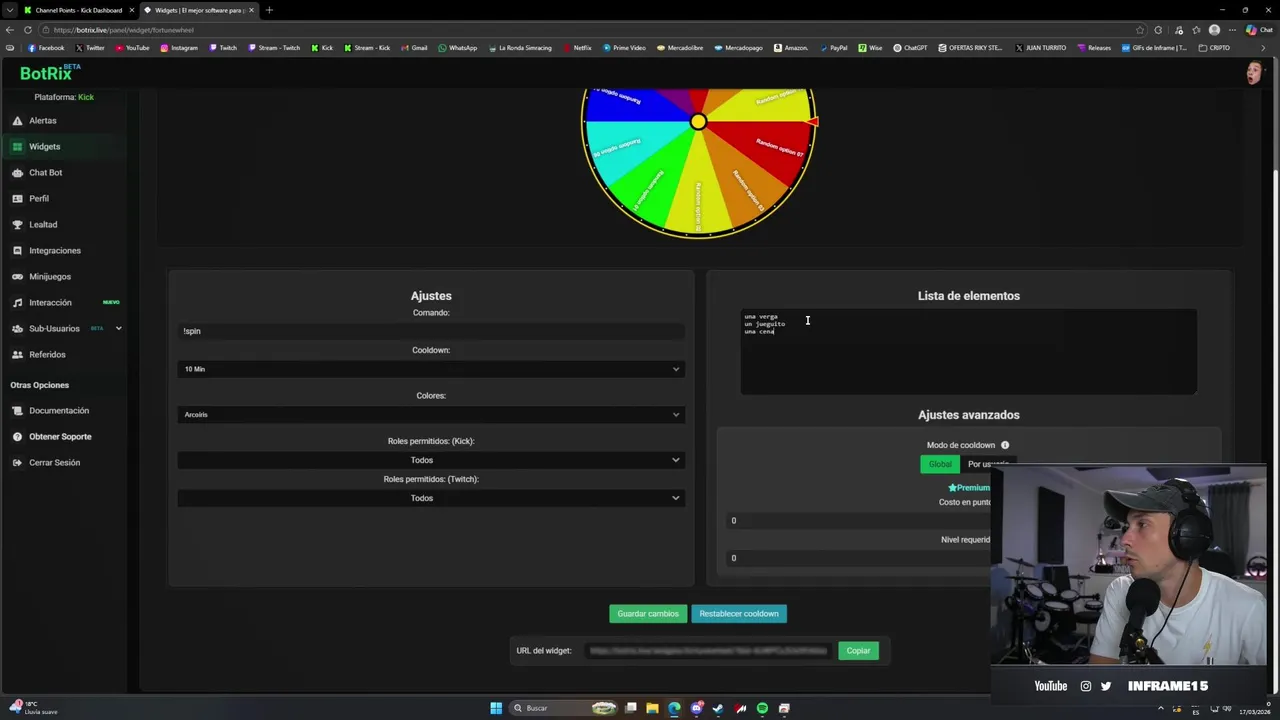Open the Netflix bookmark

[577, 48]
